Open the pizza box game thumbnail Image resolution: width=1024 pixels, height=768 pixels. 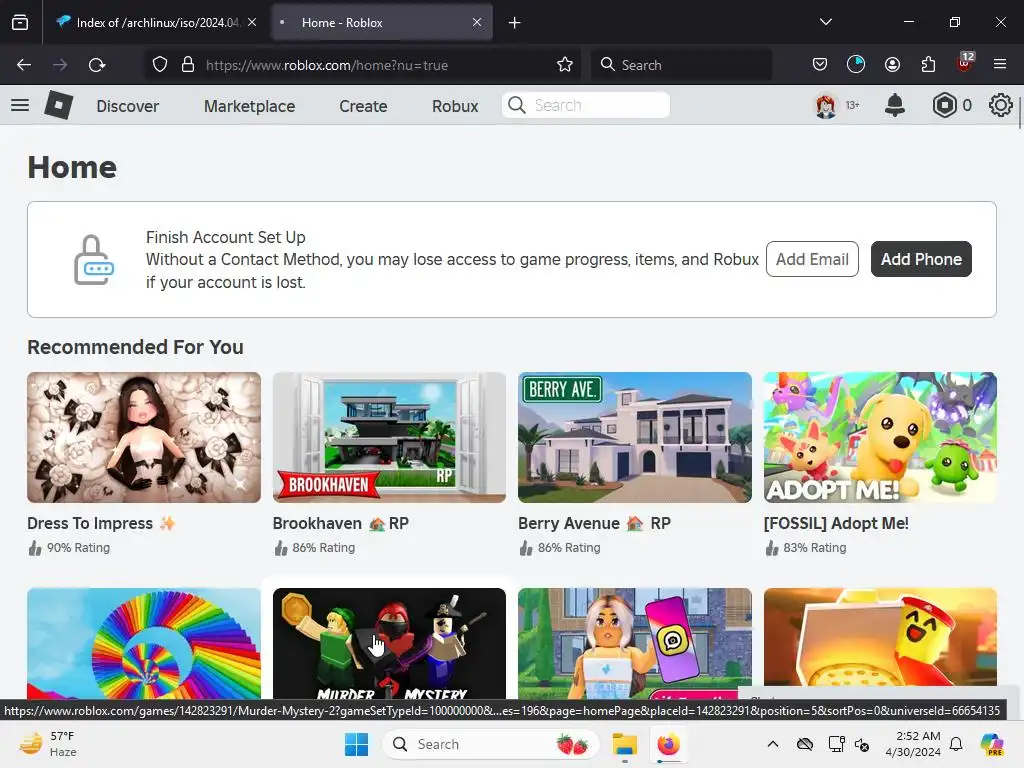[880, 637]
